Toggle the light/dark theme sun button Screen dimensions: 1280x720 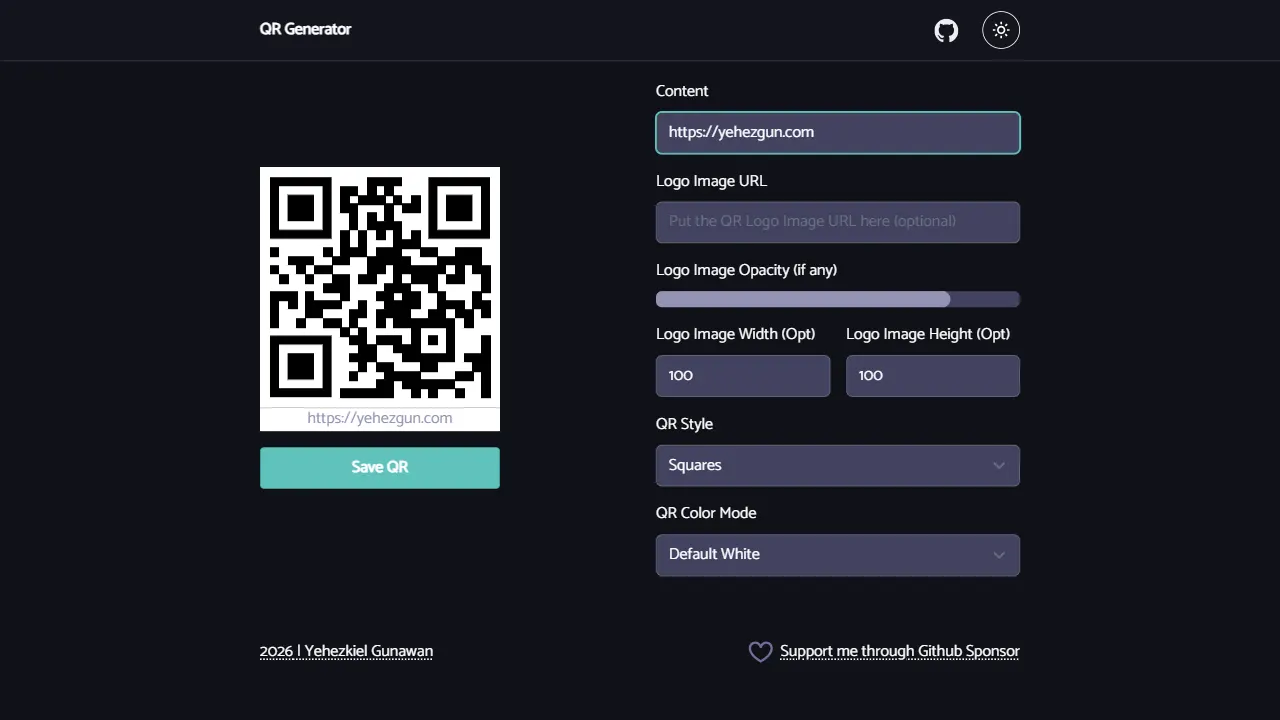point(1001,30)
